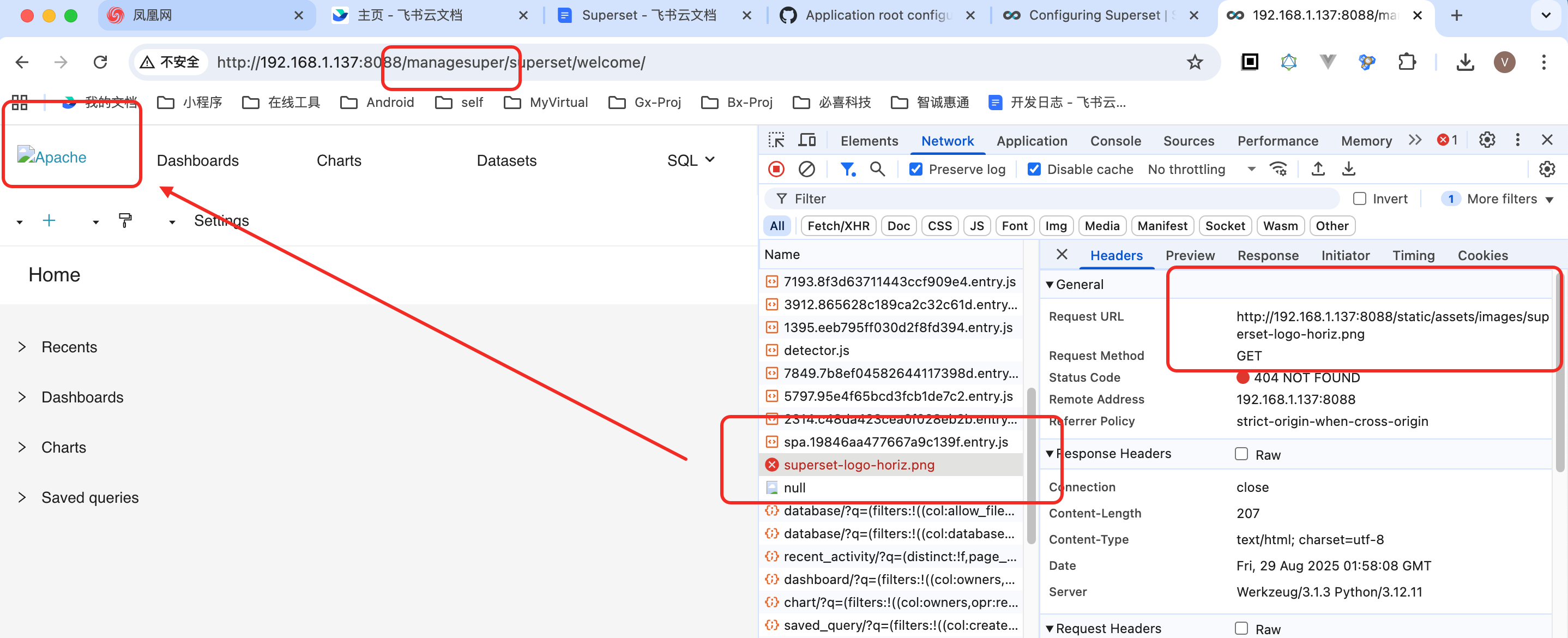
Task: Open the Dashboards navigation link
Action: [x=197, y=161]
